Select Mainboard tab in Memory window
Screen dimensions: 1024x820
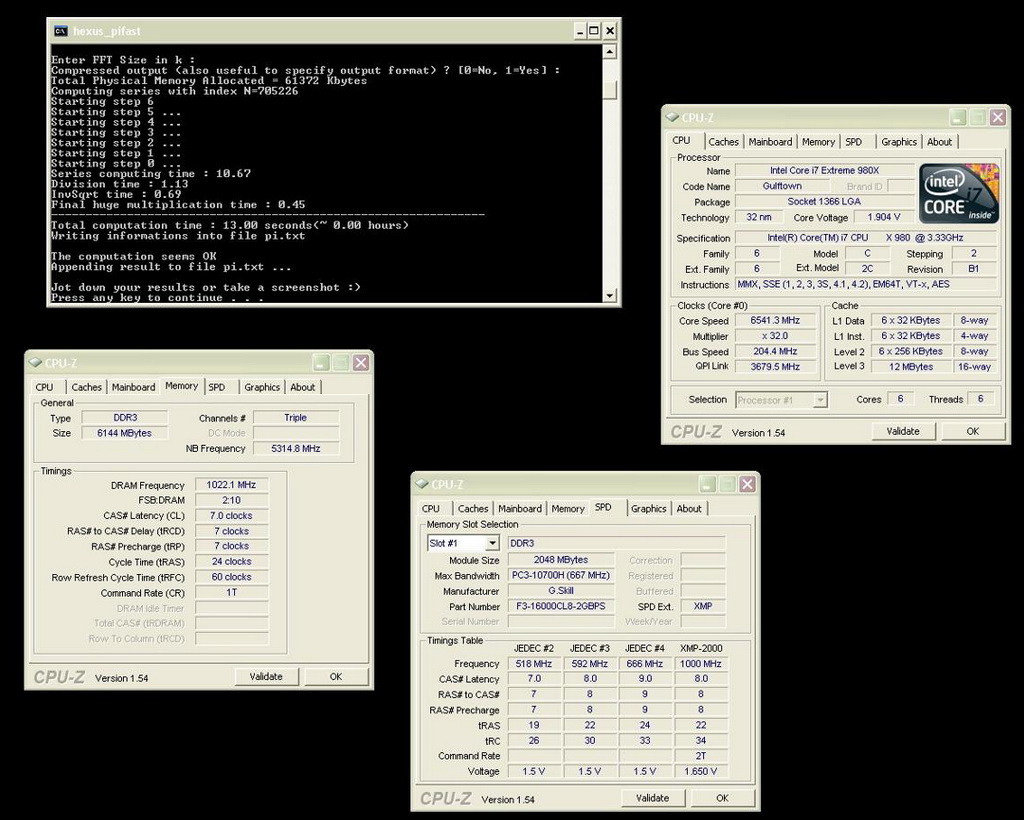coord(133,387)
